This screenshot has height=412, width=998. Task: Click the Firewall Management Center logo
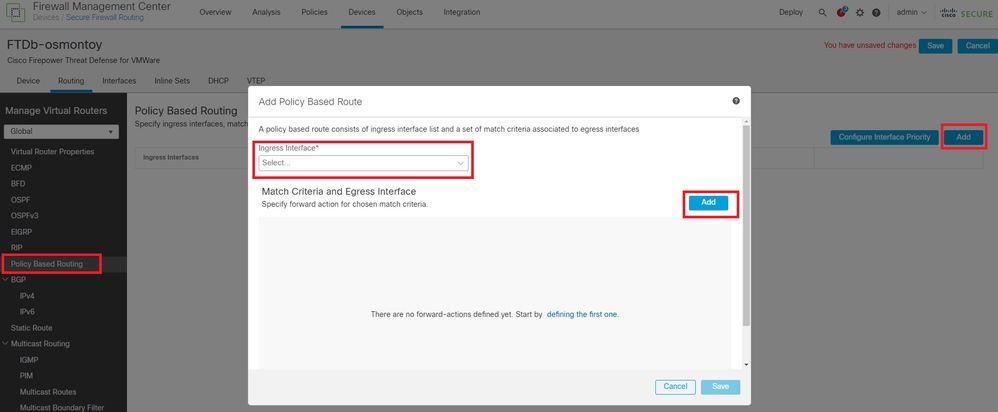point(16,12)
